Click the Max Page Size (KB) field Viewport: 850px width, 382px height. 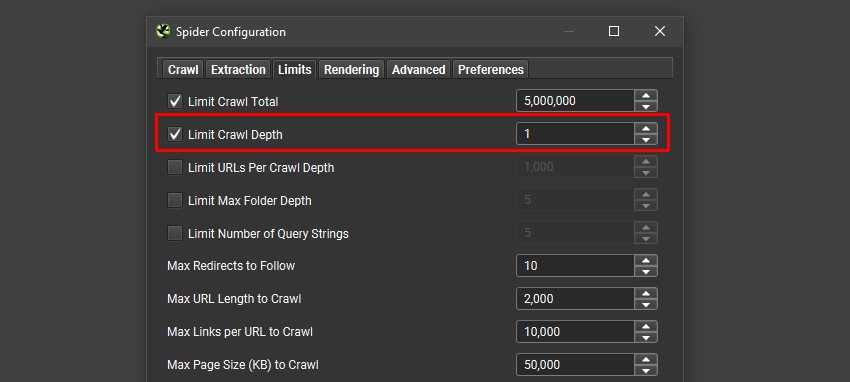pos(575,365)
